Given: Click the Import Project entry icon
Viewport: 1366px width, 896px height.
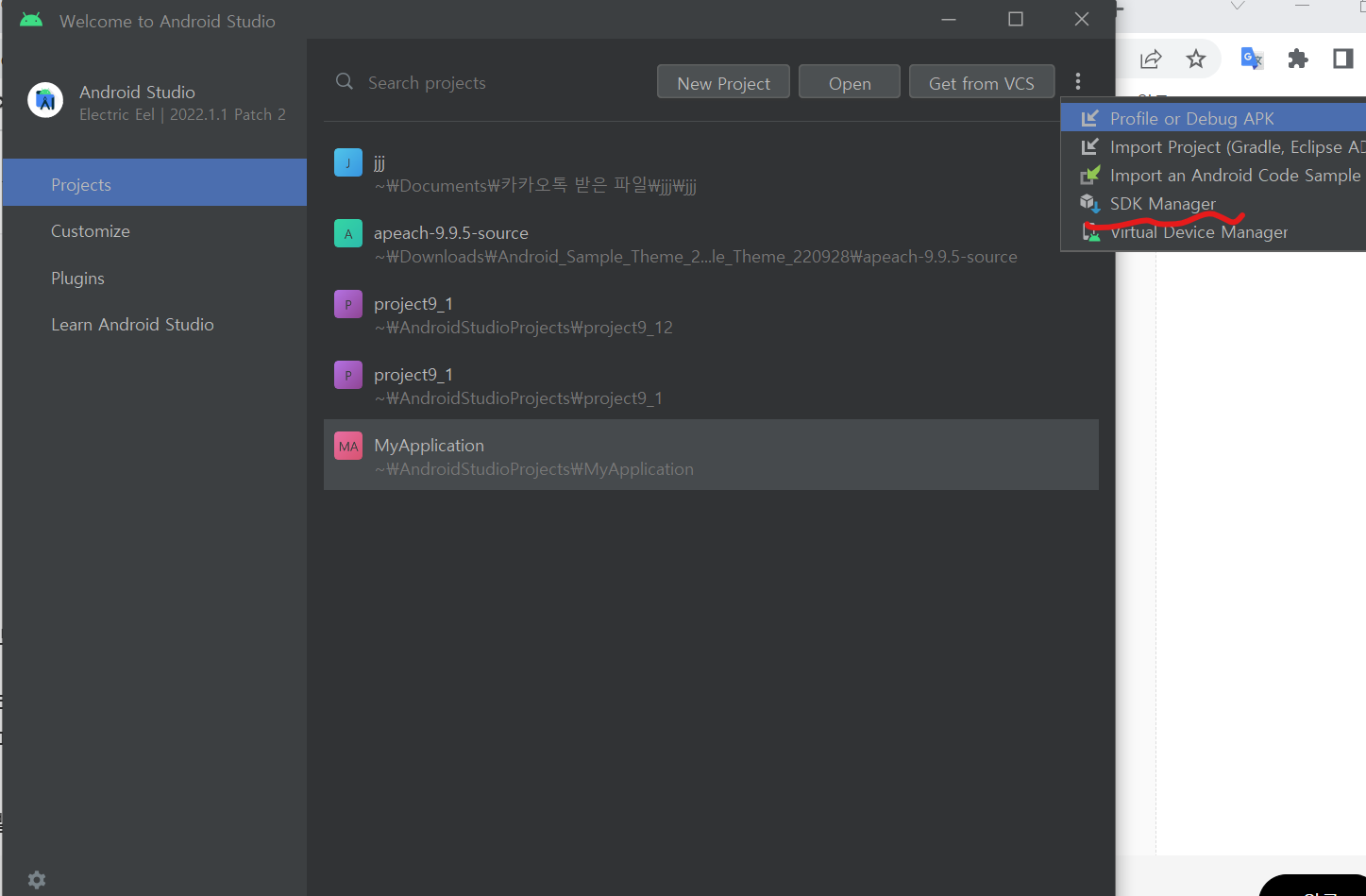Looking at the screenshot, I should pos(1090,146).
